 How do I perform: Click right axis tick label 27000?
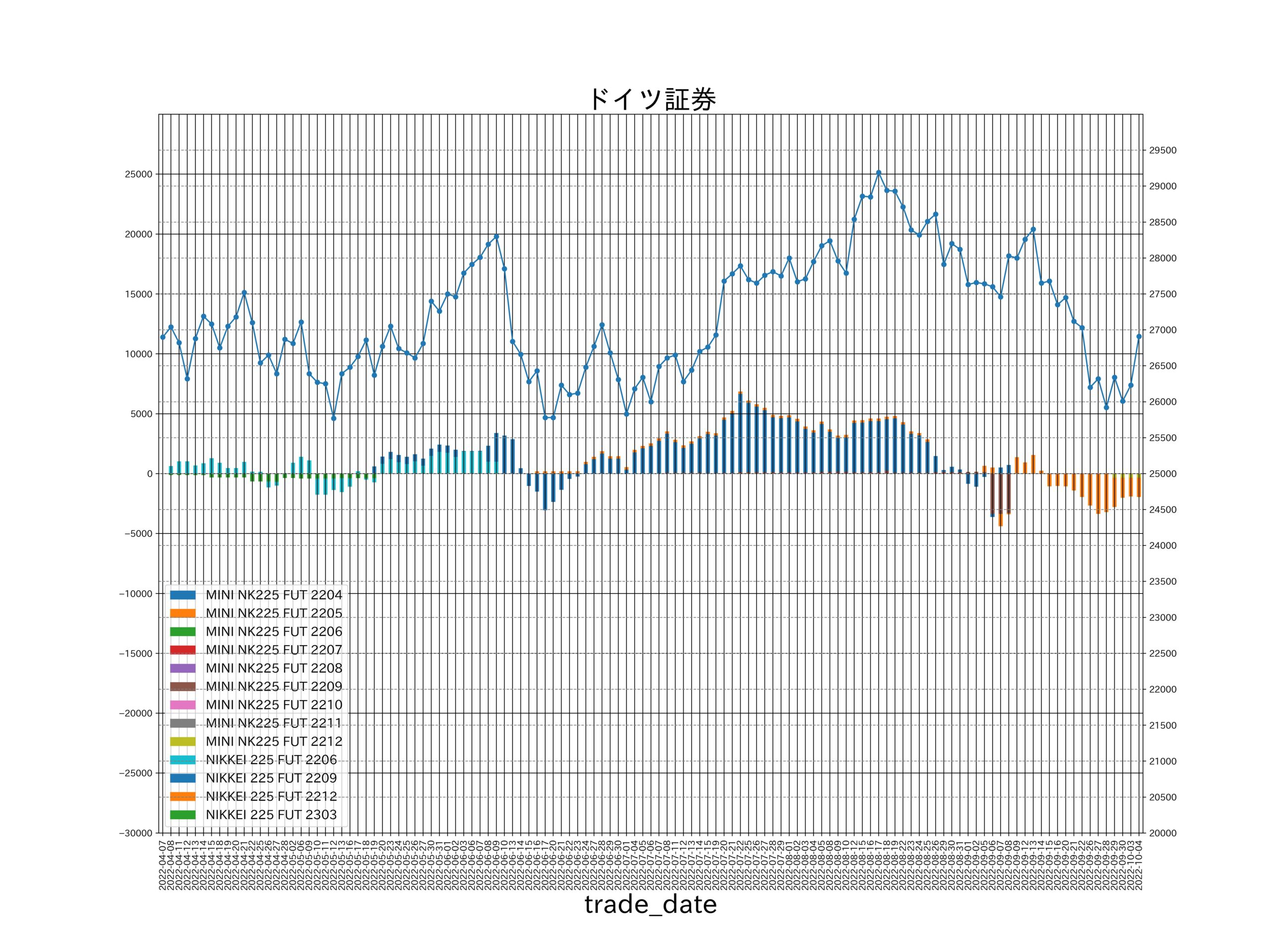(1163, 331)
